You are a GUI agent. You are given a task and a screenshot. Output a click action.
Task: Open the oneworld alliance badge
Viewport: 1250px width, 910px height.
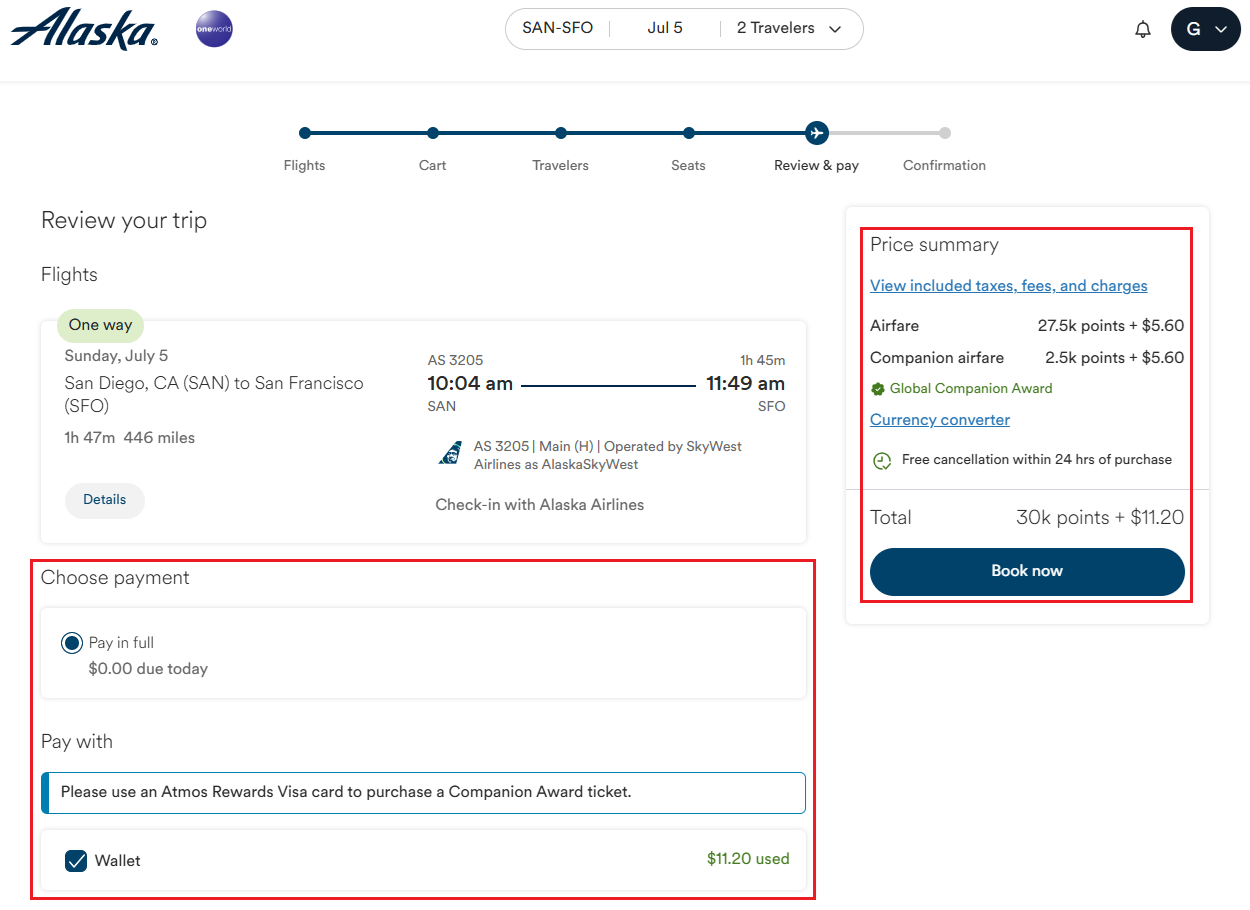[x=214, y=29]
